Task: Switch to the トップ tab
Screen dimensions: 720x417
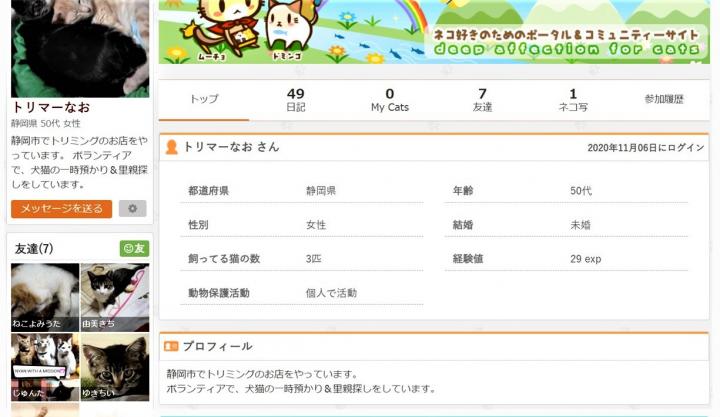Action: (x=204, y=100)
